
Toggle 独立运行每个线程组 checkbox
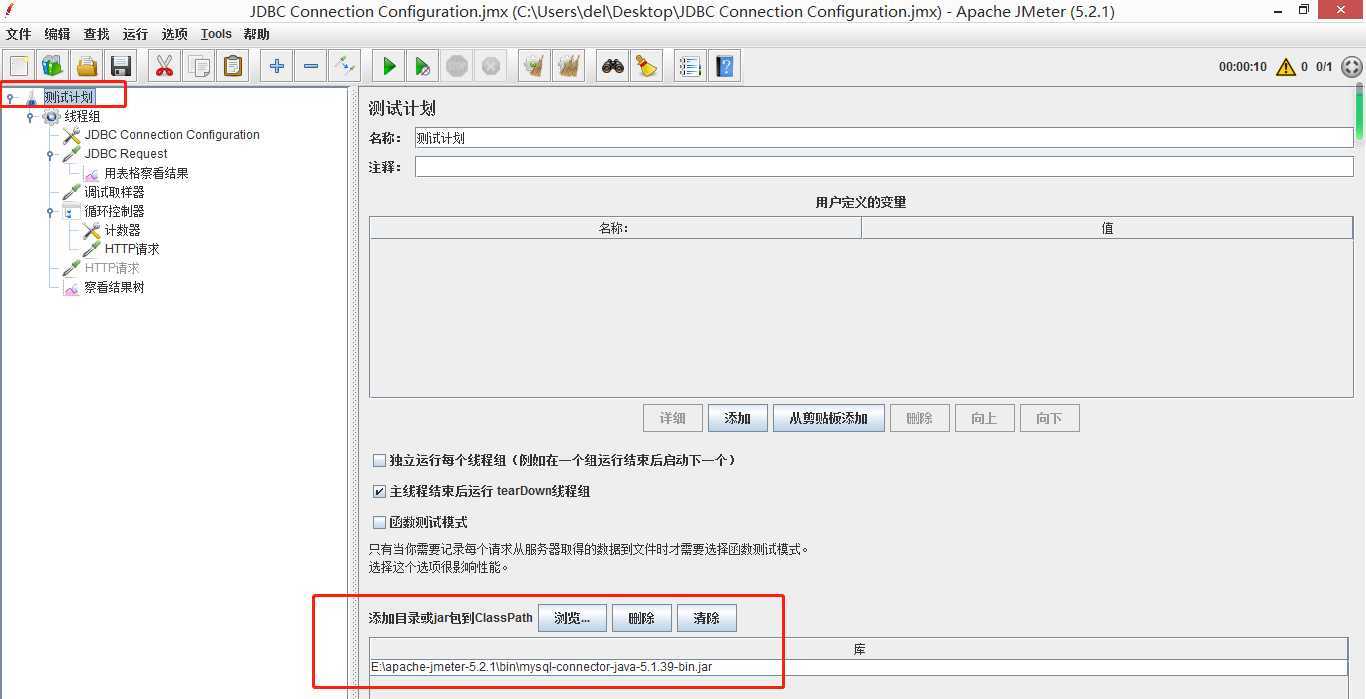(379, 461)
